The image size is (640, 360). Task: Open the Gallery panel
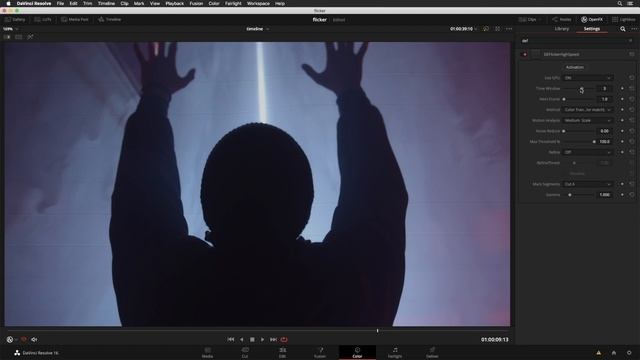coord(15,19)
